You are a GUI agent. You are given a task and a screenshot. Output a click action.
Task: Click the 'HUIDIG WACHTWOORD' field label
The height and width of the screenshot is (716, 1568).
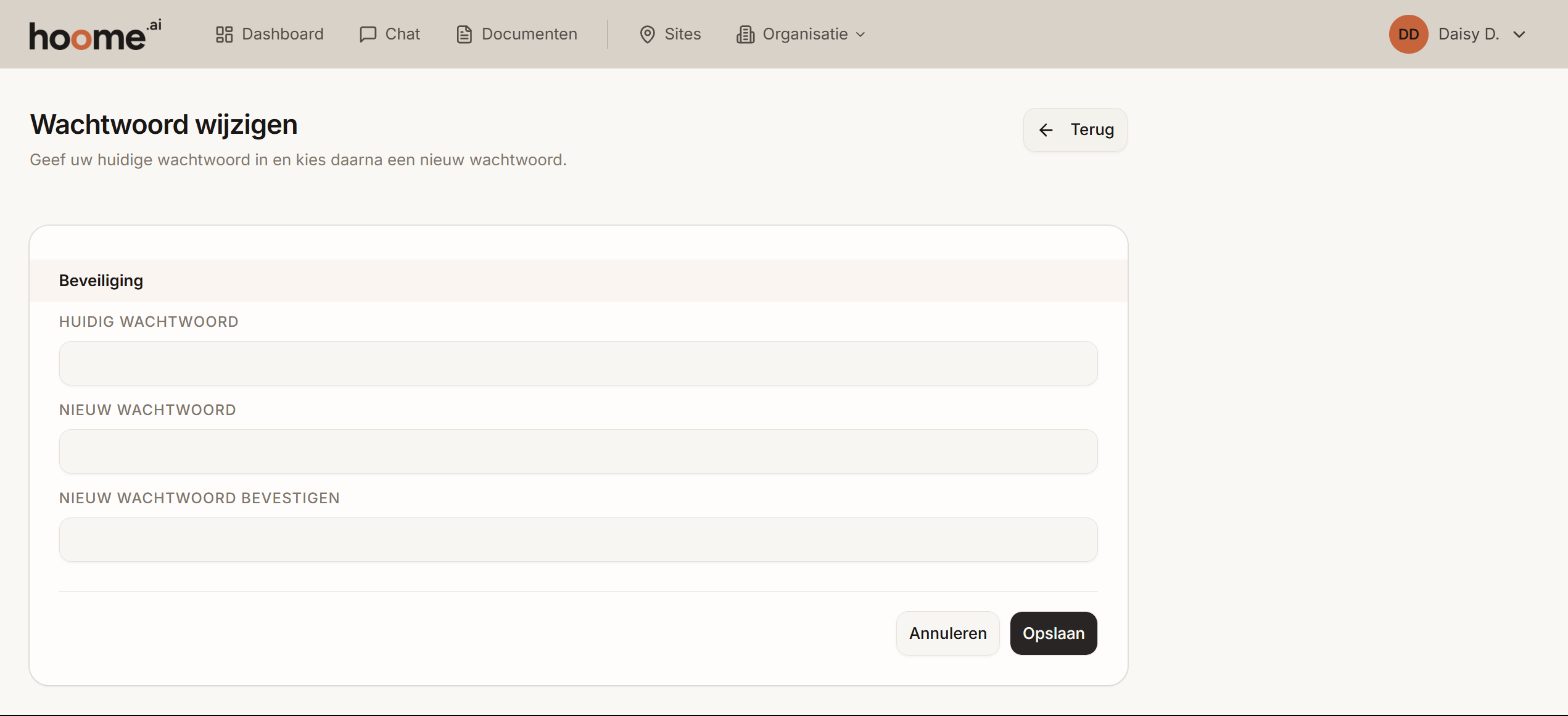149,322
